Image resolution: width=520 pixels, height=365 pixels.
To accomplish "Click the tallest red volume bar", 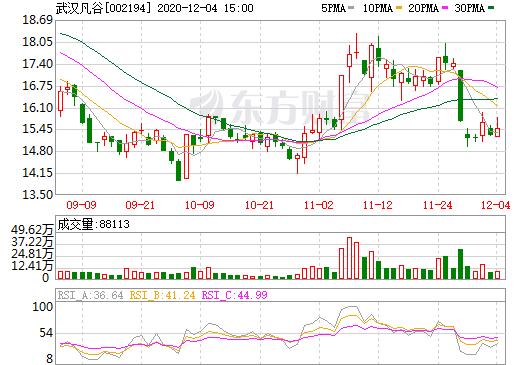I will point(349,258).
